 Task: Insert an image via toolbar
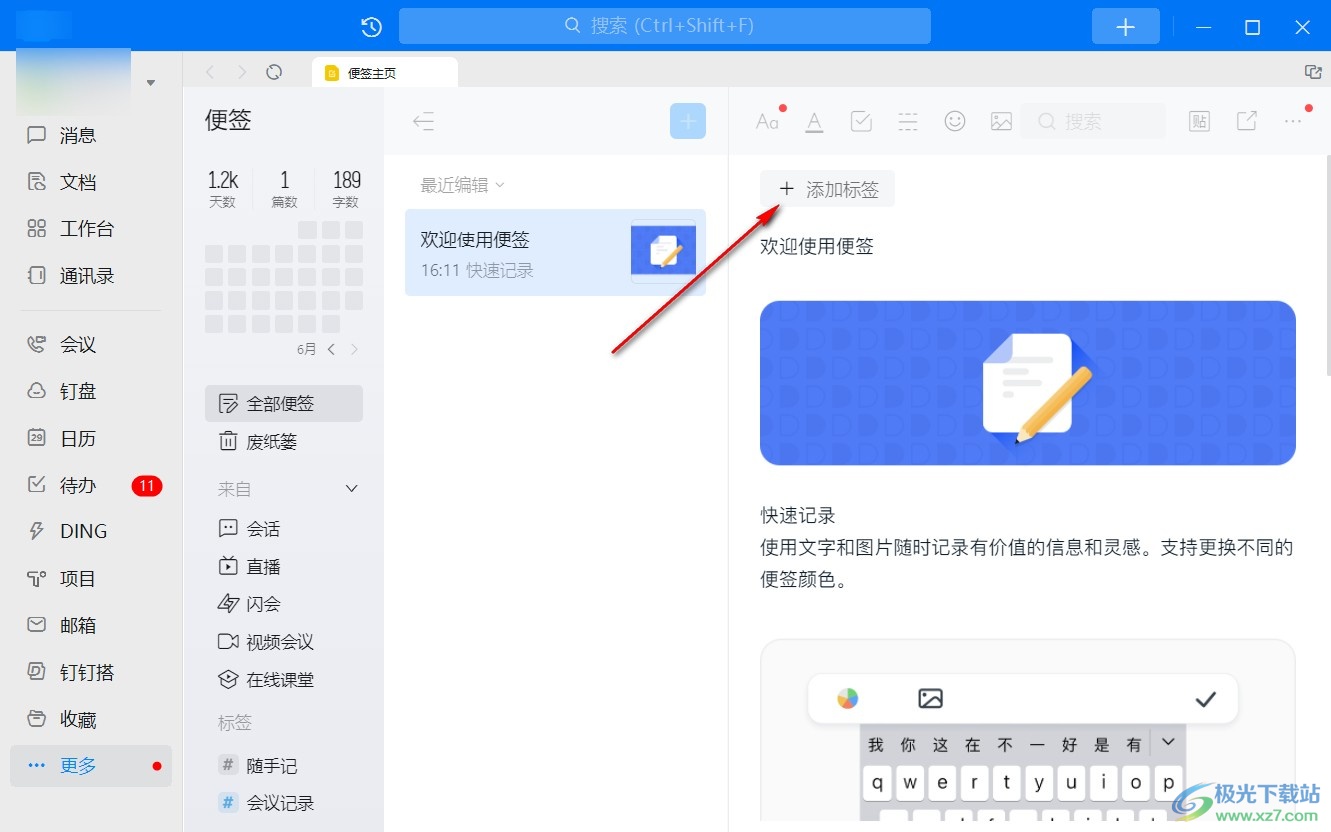pos(1001,122)
